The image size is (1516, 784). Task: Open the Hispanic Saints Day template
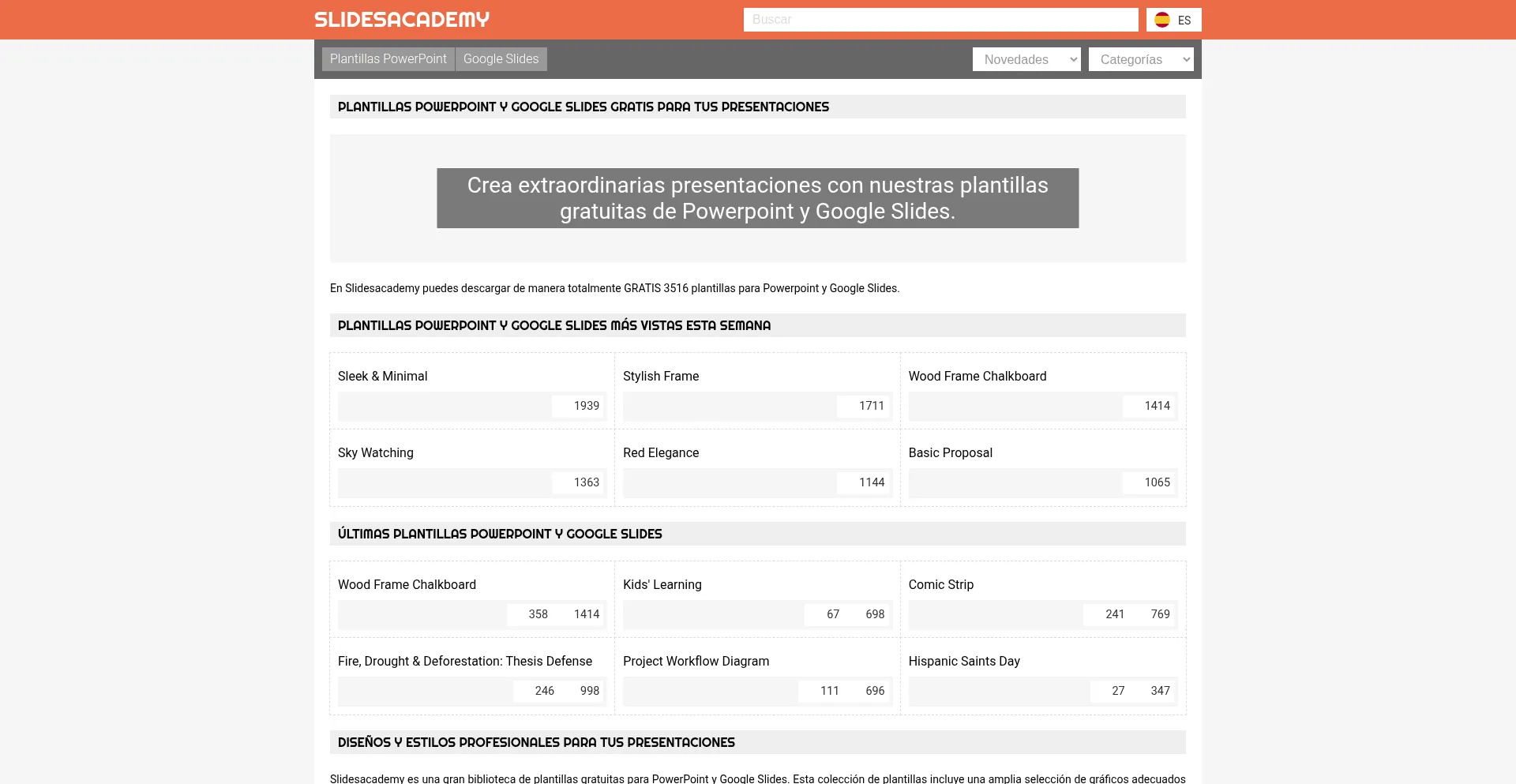(963, 662)
